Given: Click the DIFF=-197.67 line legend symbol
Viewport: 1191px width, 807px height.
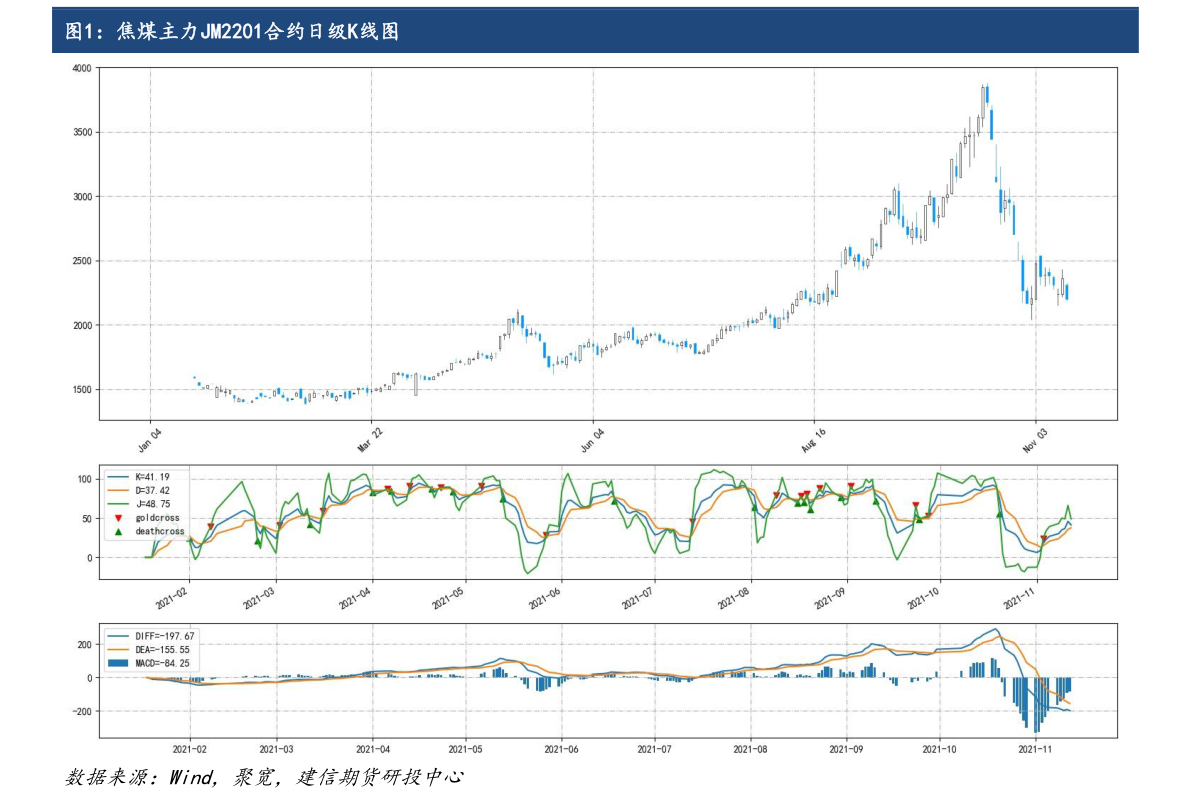Looking at the screenshot, I should (x=117, y=636).
